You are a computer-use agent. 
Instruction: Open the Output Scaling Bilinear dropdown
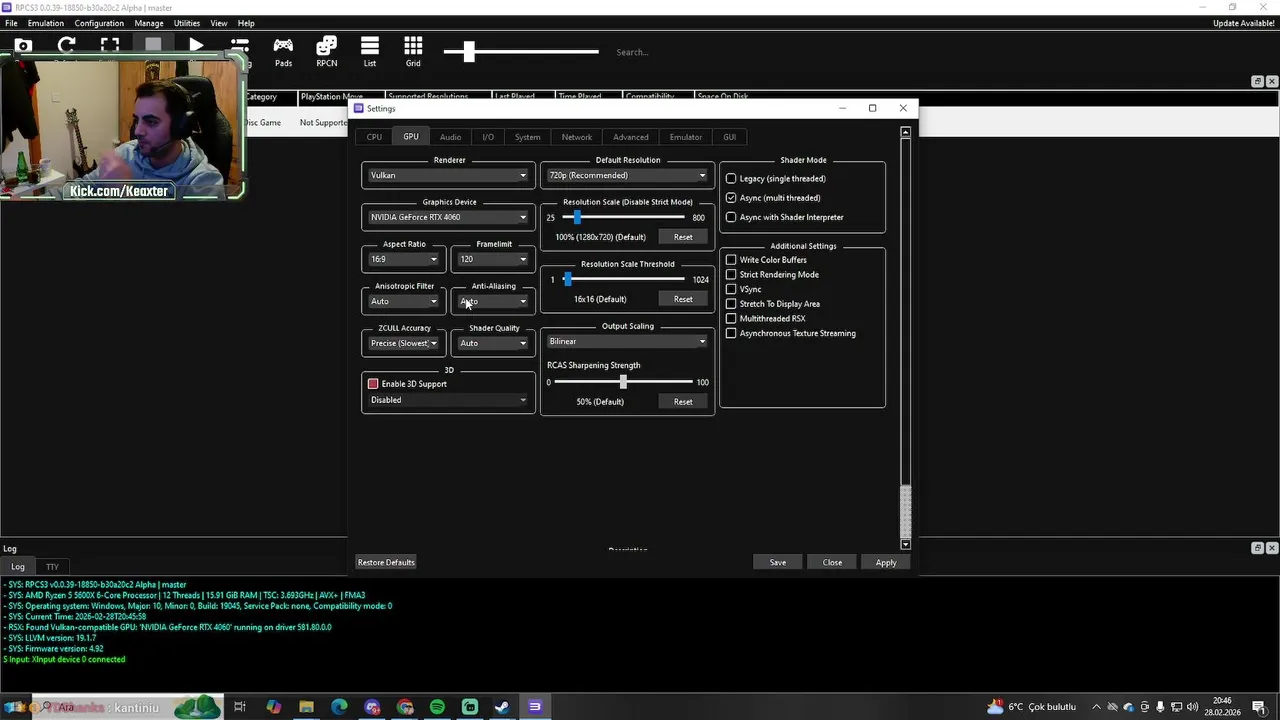coord(627,341)
